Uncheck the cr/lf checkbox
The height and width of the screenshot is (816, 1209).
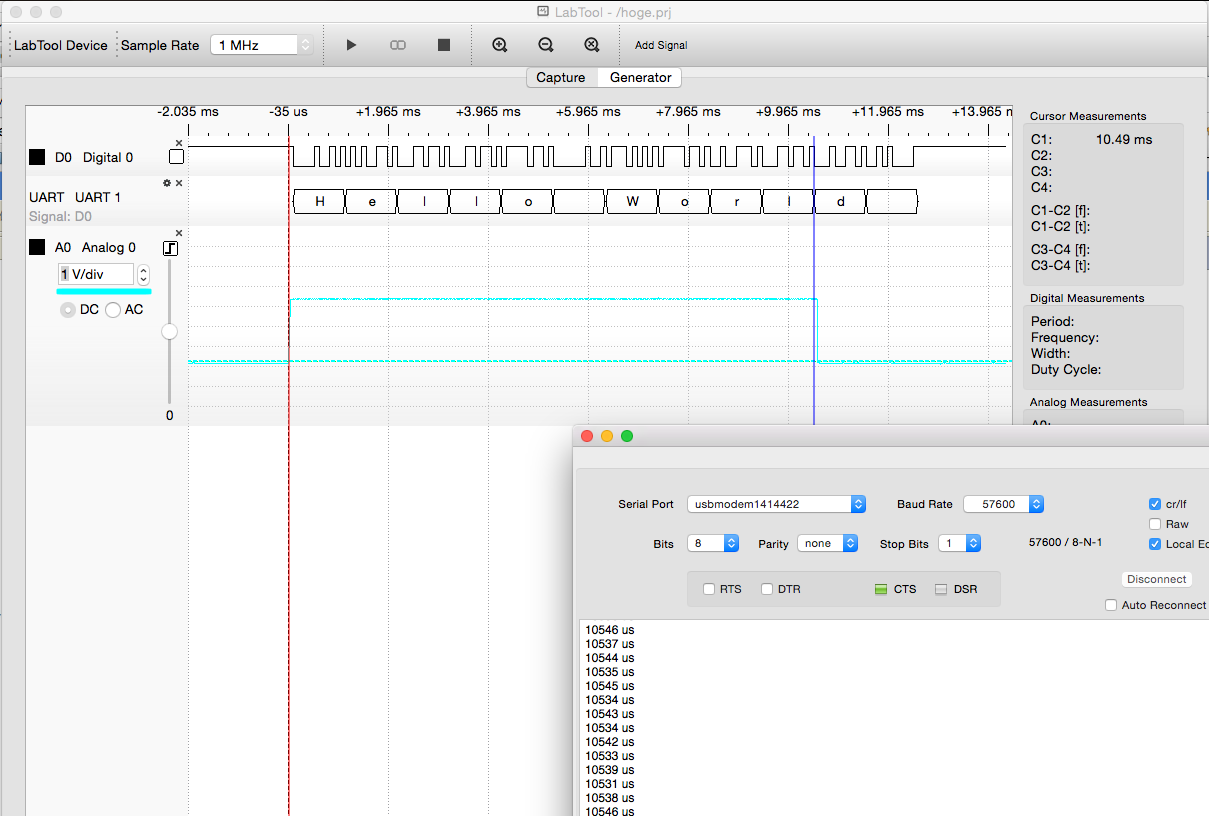(x=1155, y=504)
